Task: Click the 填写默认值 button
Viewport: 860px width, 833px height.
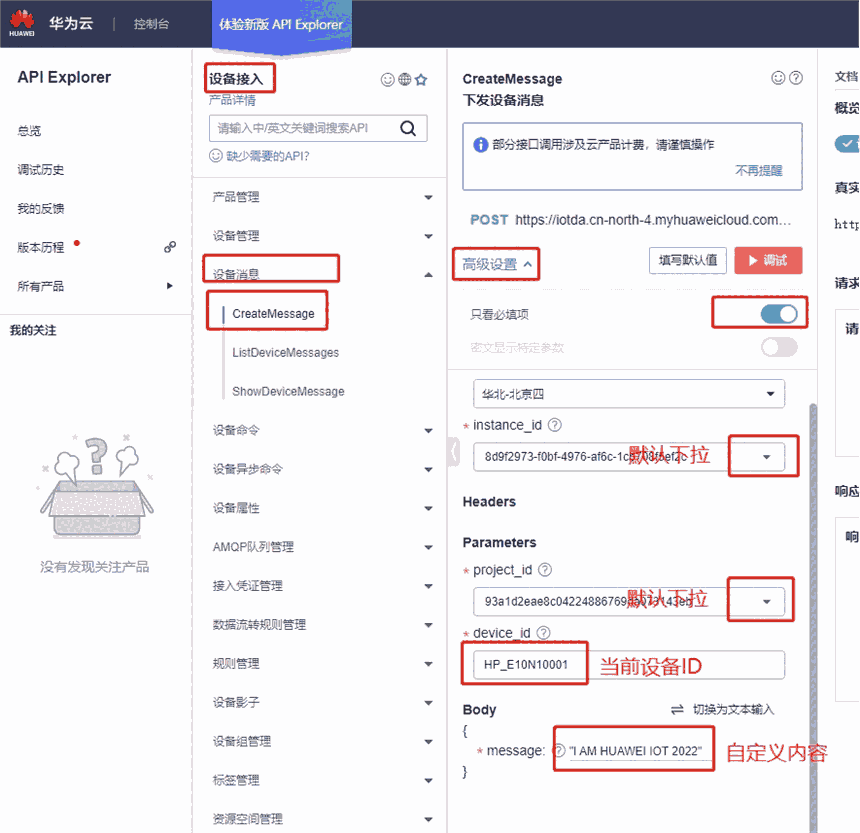Action: (x=687, y=260)
